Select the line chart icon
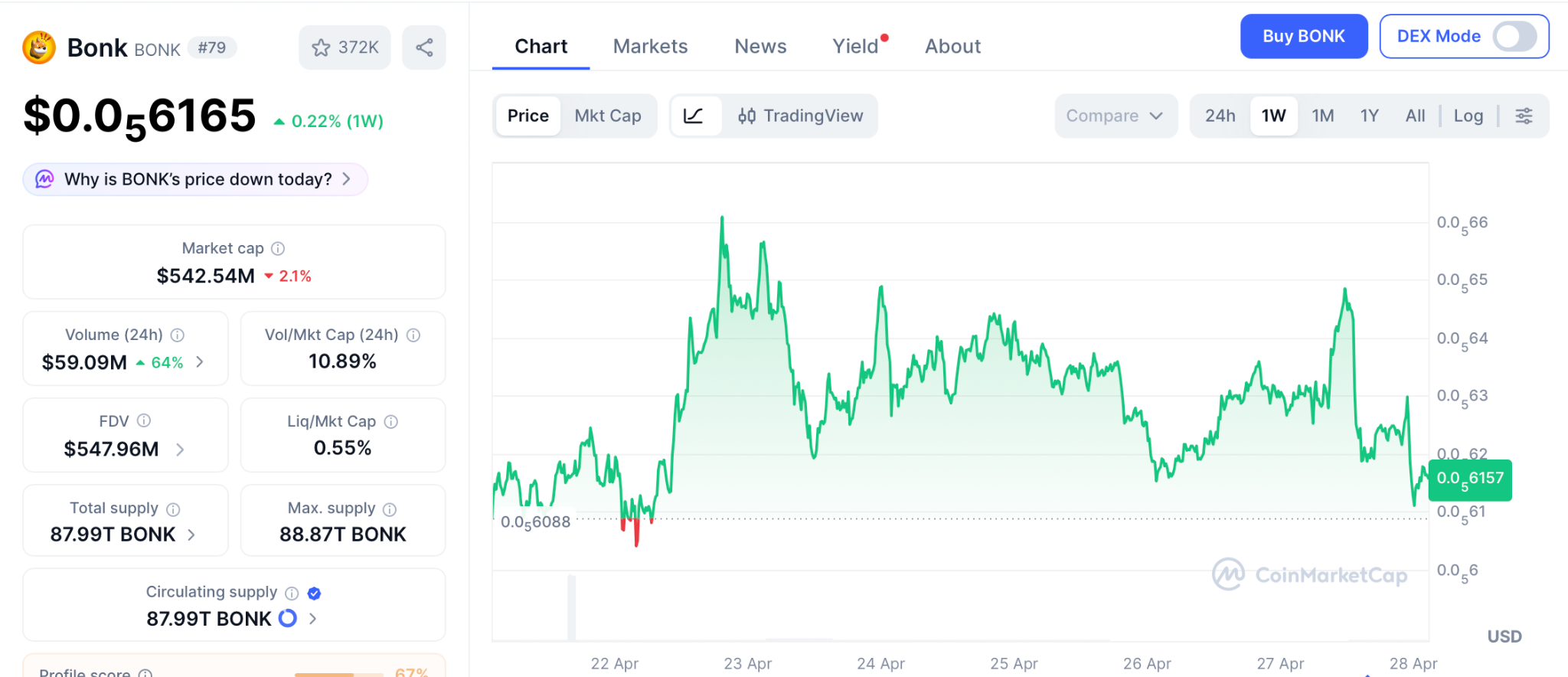Screen dimensions: 1568x677 [694, 116]
